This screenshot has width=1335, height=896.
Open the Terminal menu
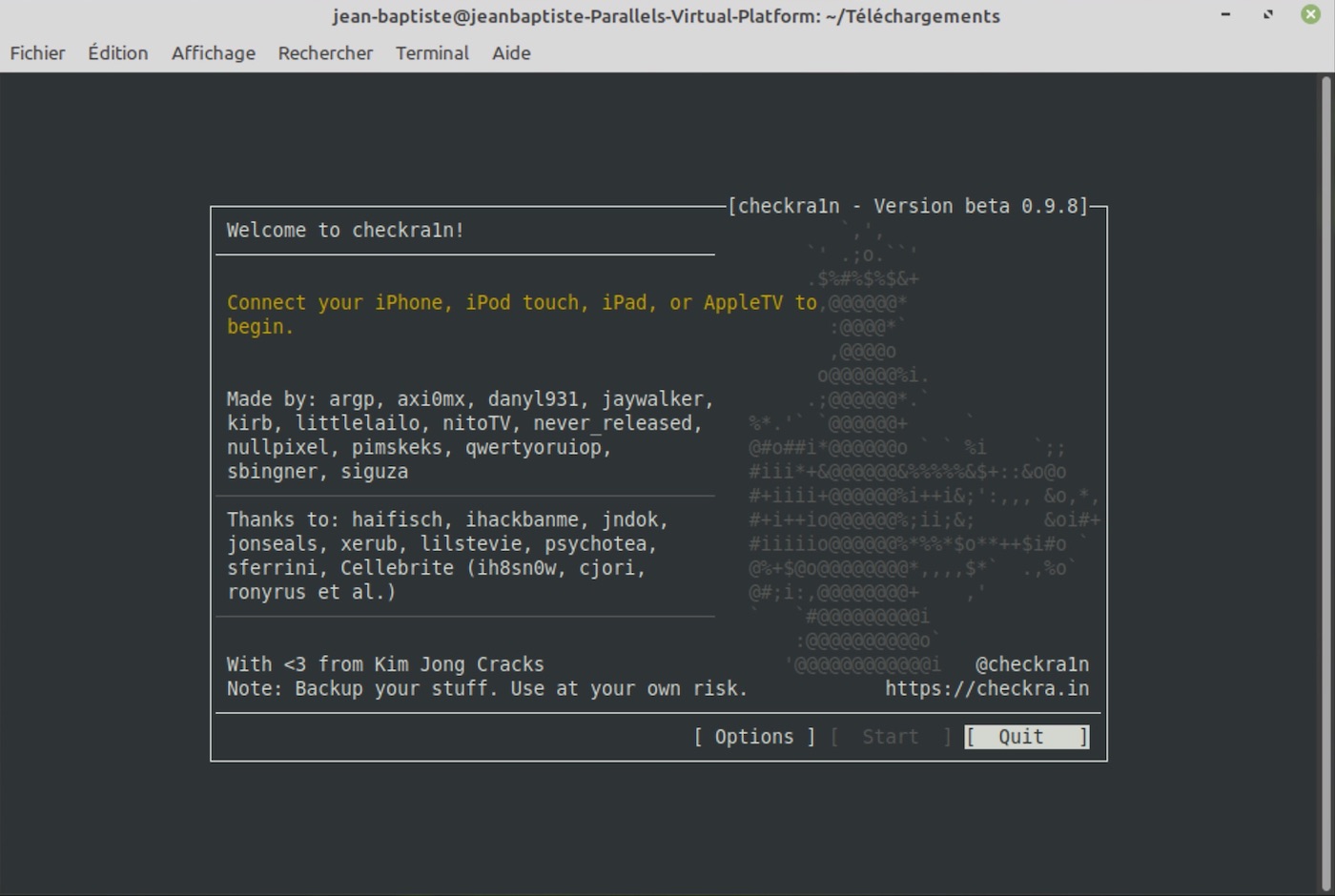[x=432, y=53]
